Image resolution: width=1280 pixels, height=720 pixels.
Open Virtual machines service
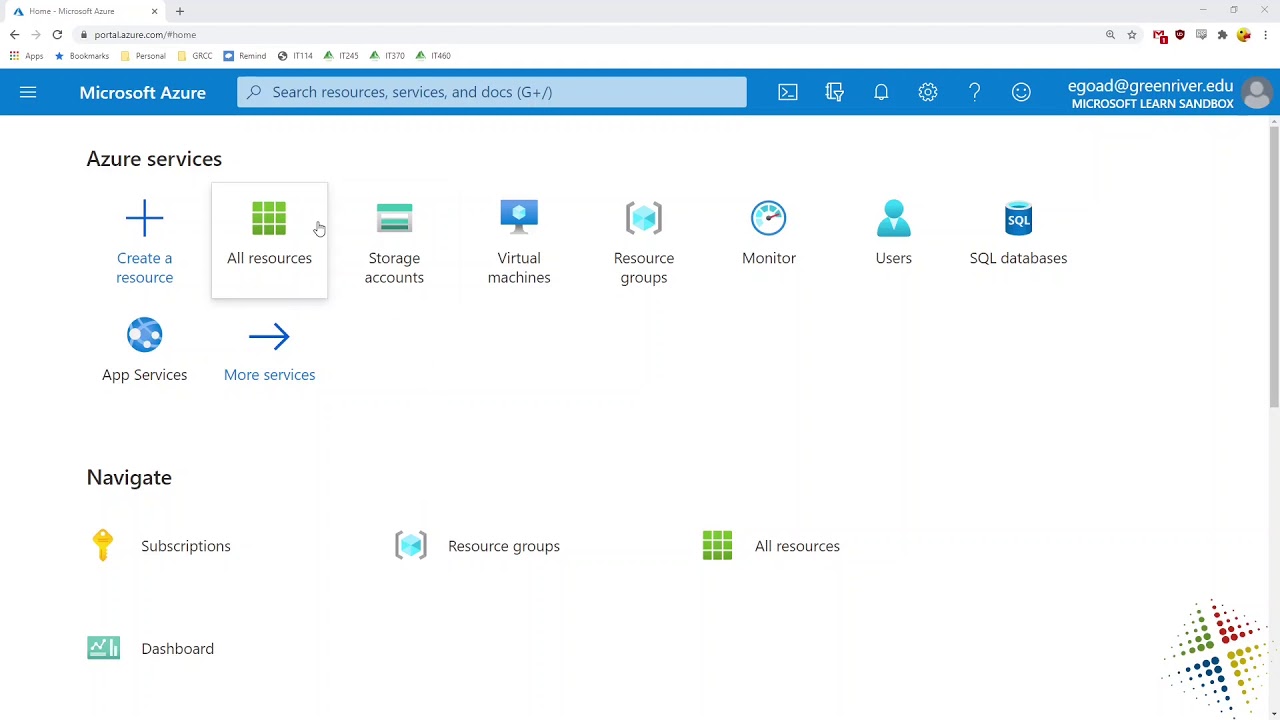coord(519,243)
